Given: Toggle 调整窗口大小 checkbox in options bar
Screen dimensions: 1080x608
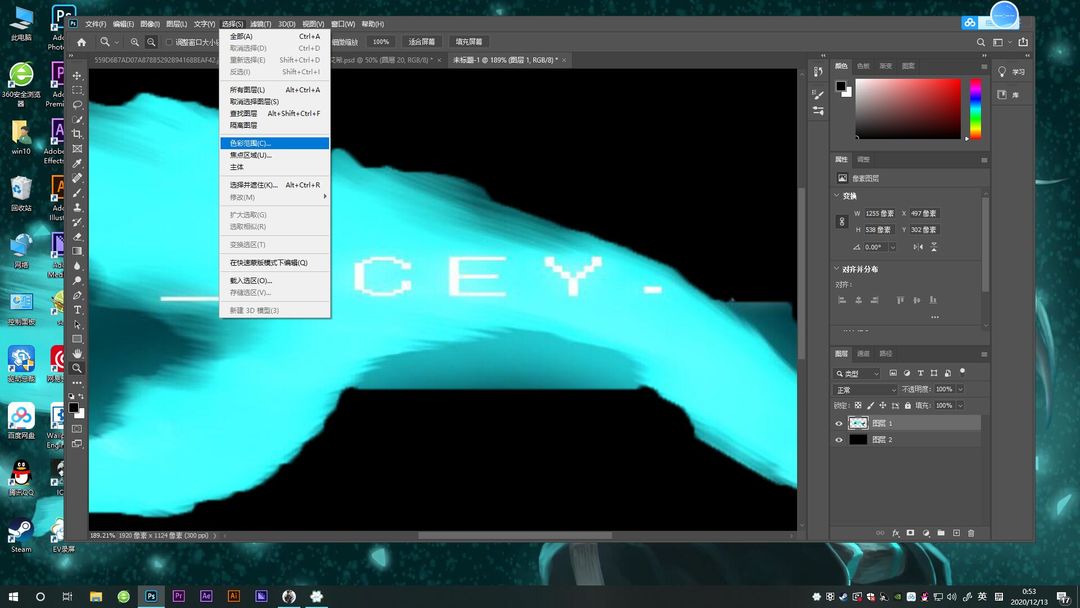Looking at the screenshot, I should tap(169, 42).
